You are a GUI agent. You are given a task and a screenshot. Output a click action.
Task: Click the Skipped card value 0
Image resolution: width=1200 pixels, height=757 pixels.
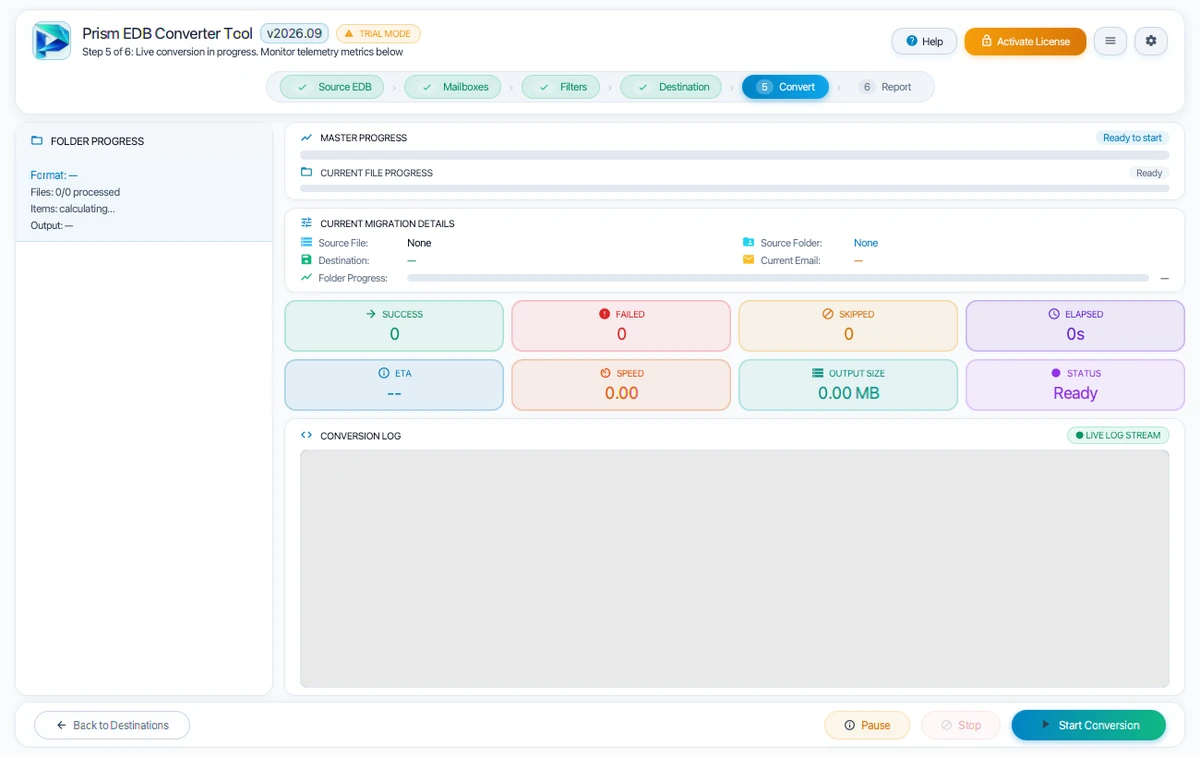pyautogui.click(x=848, y=334)
